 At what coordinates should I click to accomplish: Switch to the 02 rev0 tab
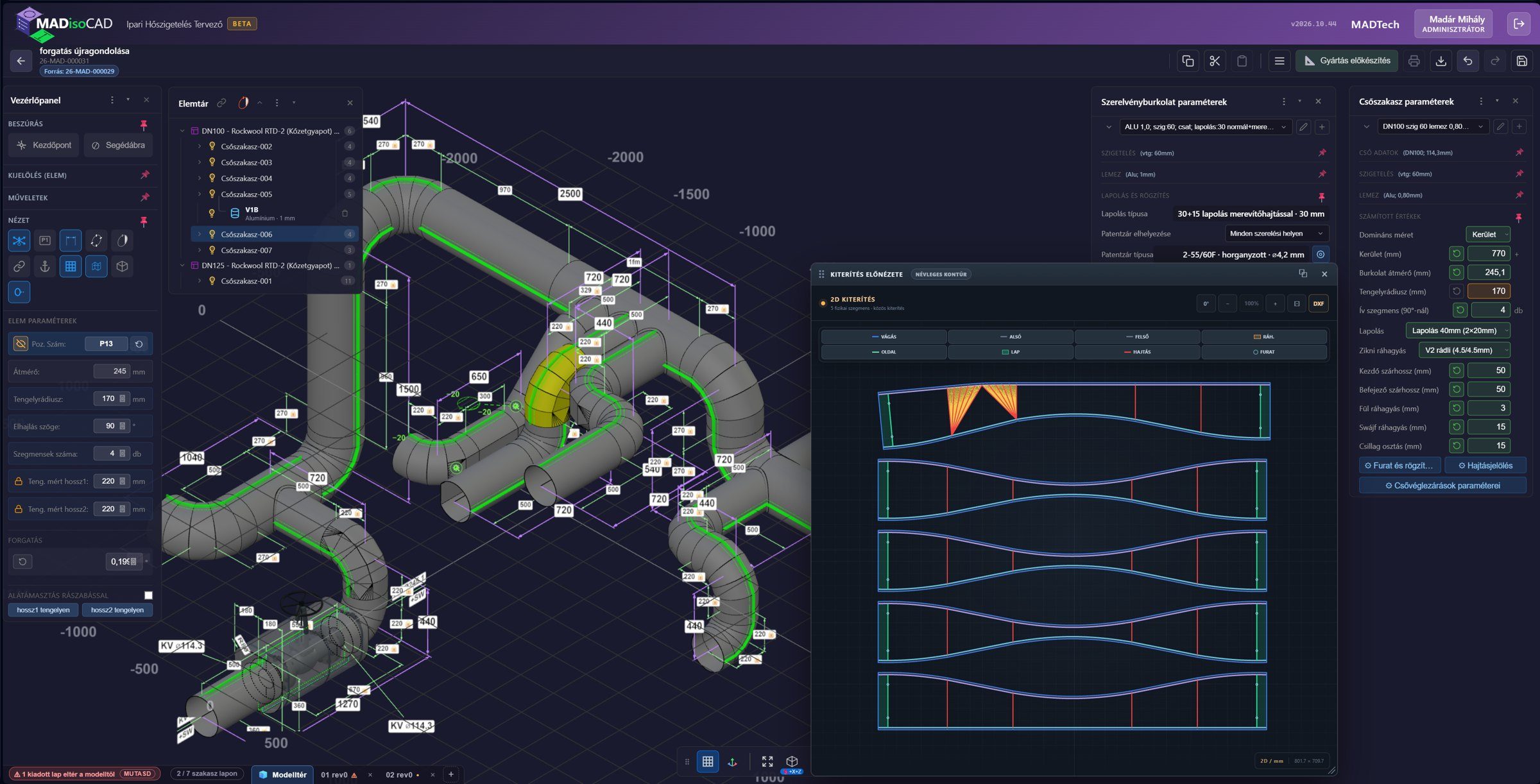click(398, 774)
